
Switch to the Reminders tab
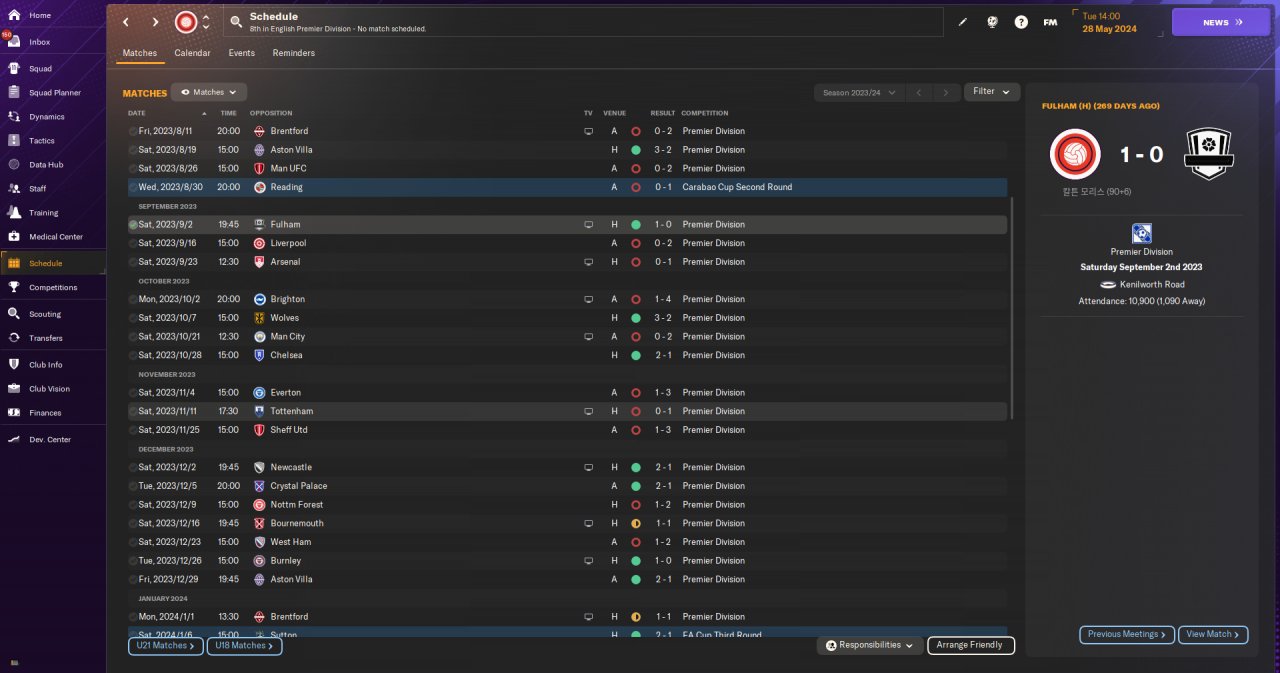(x=293, y=53)
